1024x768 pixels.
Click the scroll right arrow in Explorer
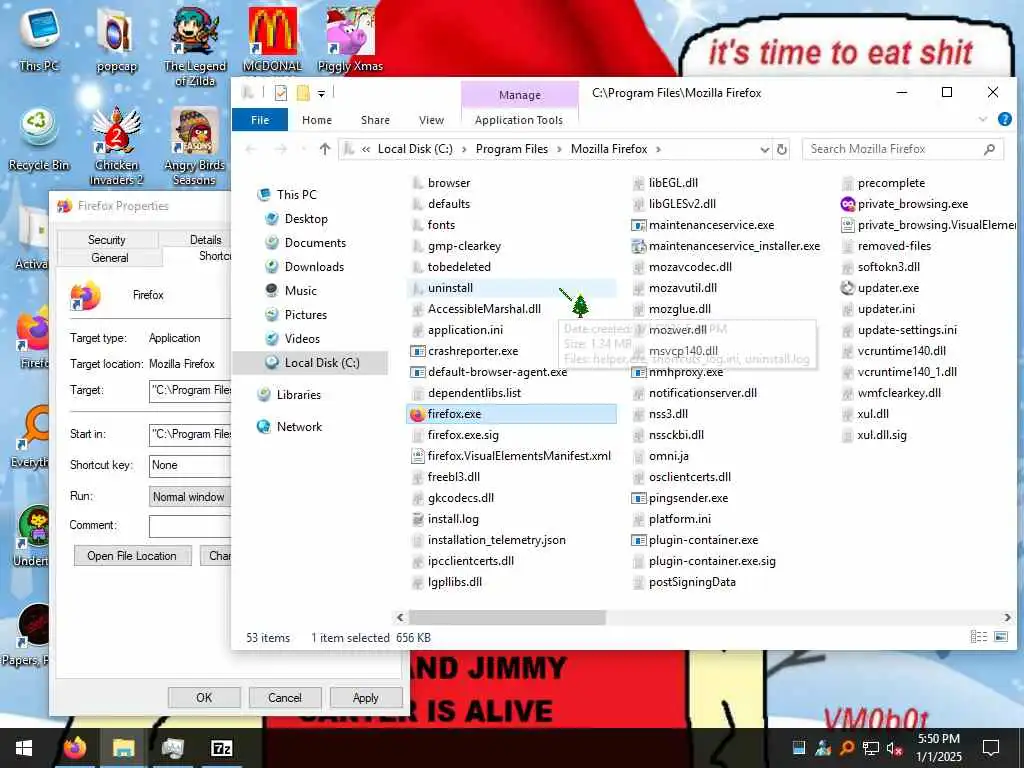coord(1007,617)
